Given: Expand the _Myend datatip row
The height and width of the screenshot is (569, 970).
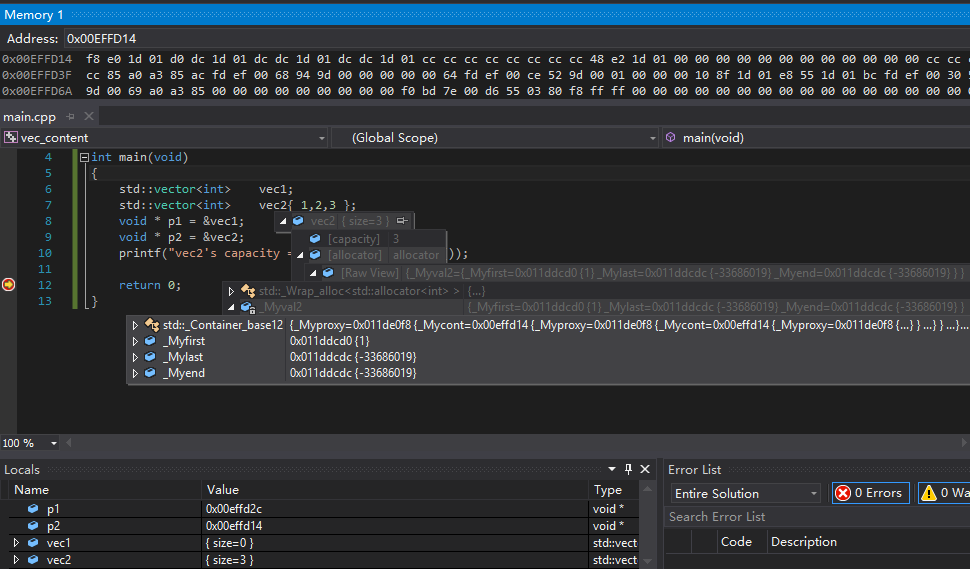Looking at the screenshot, I should [x=135, y=373].
